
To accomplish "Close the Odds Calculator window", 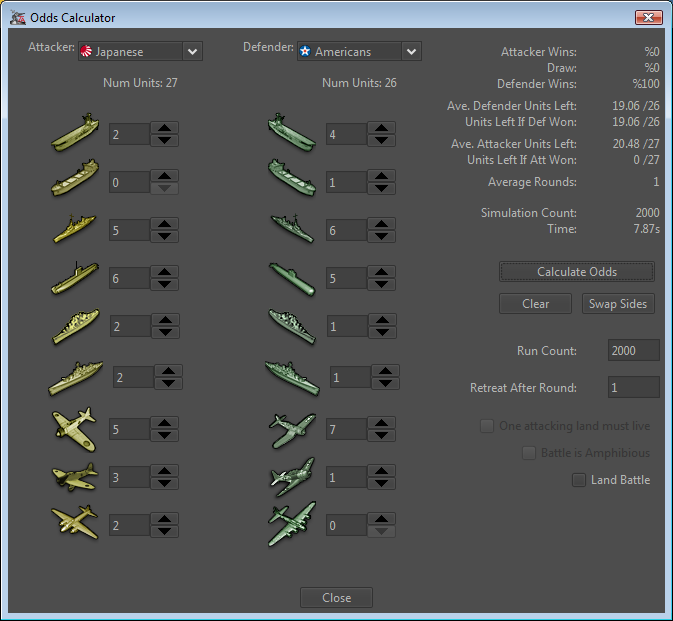I will [x=649, y=18].
